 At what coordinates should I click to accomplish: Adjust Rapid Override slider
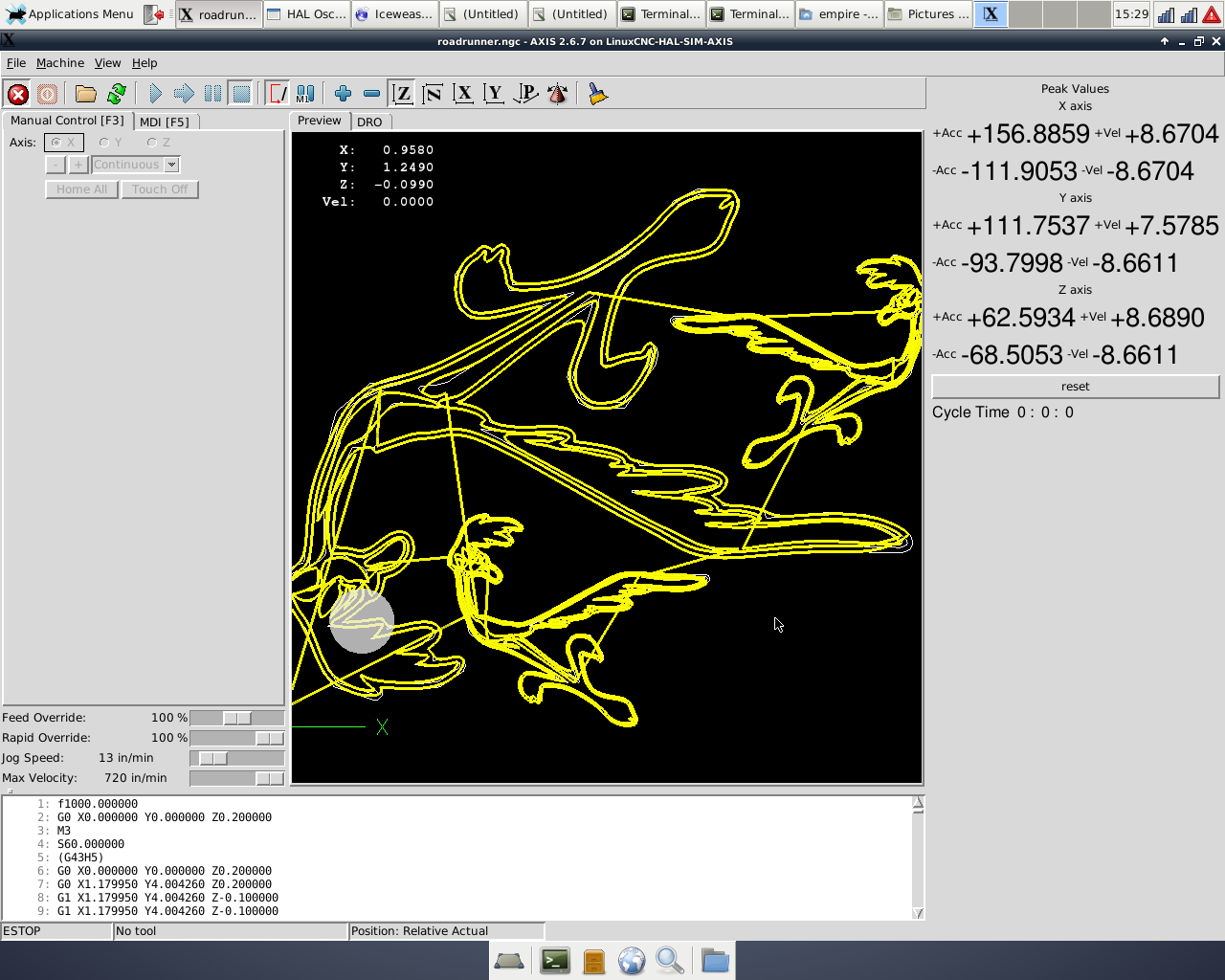(x=237, y=738)
